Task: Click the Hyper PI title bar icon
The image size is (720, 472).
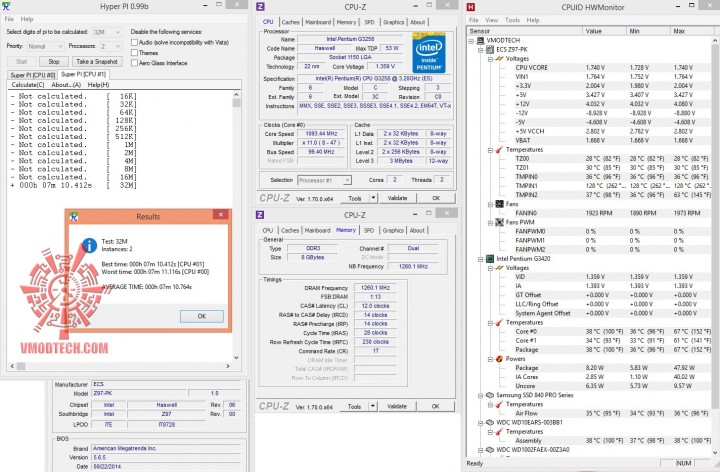Action: [6, 6]
